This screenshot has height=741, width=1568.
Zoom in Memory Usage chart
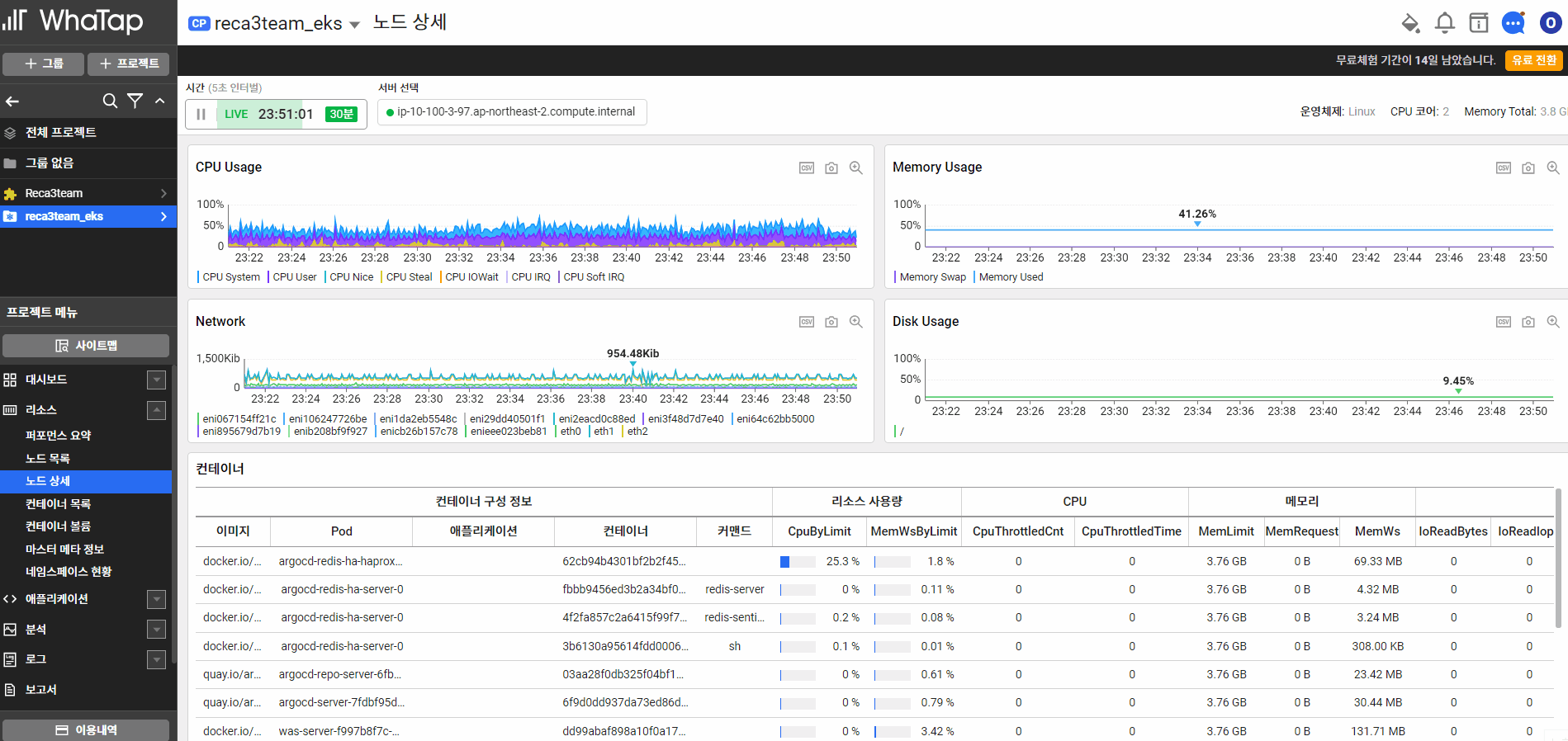coord(1553,168)
